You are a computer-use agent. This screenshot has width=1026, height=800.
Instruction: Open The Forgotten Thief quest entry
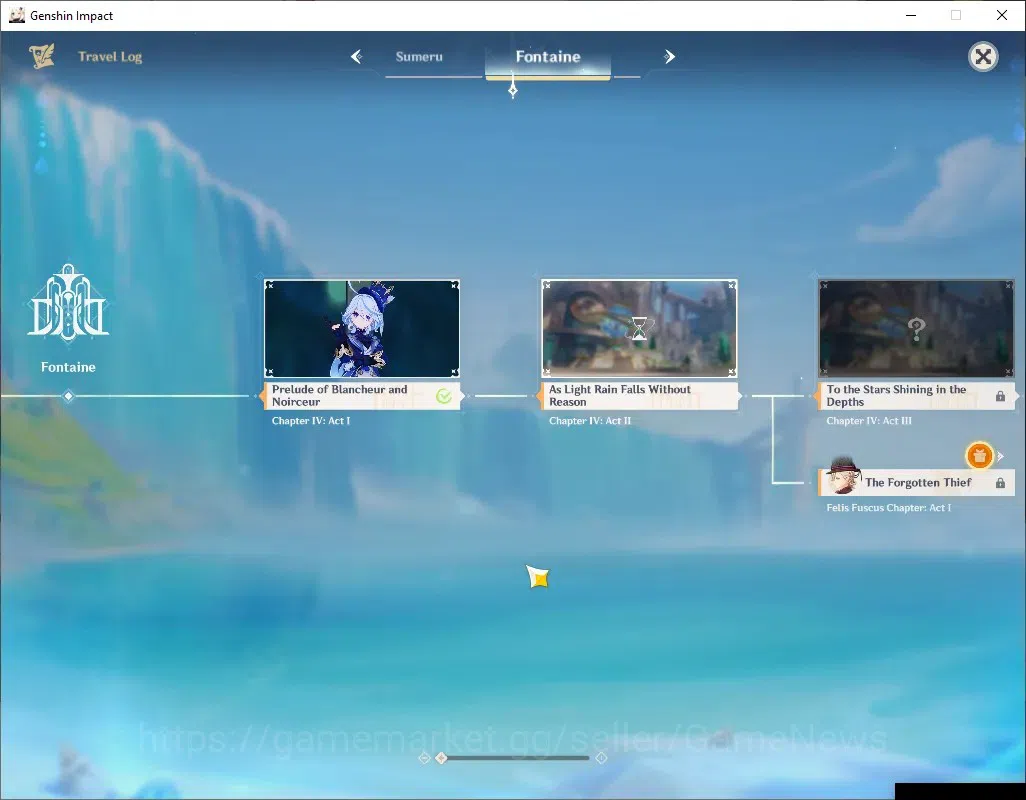point(916,483)
